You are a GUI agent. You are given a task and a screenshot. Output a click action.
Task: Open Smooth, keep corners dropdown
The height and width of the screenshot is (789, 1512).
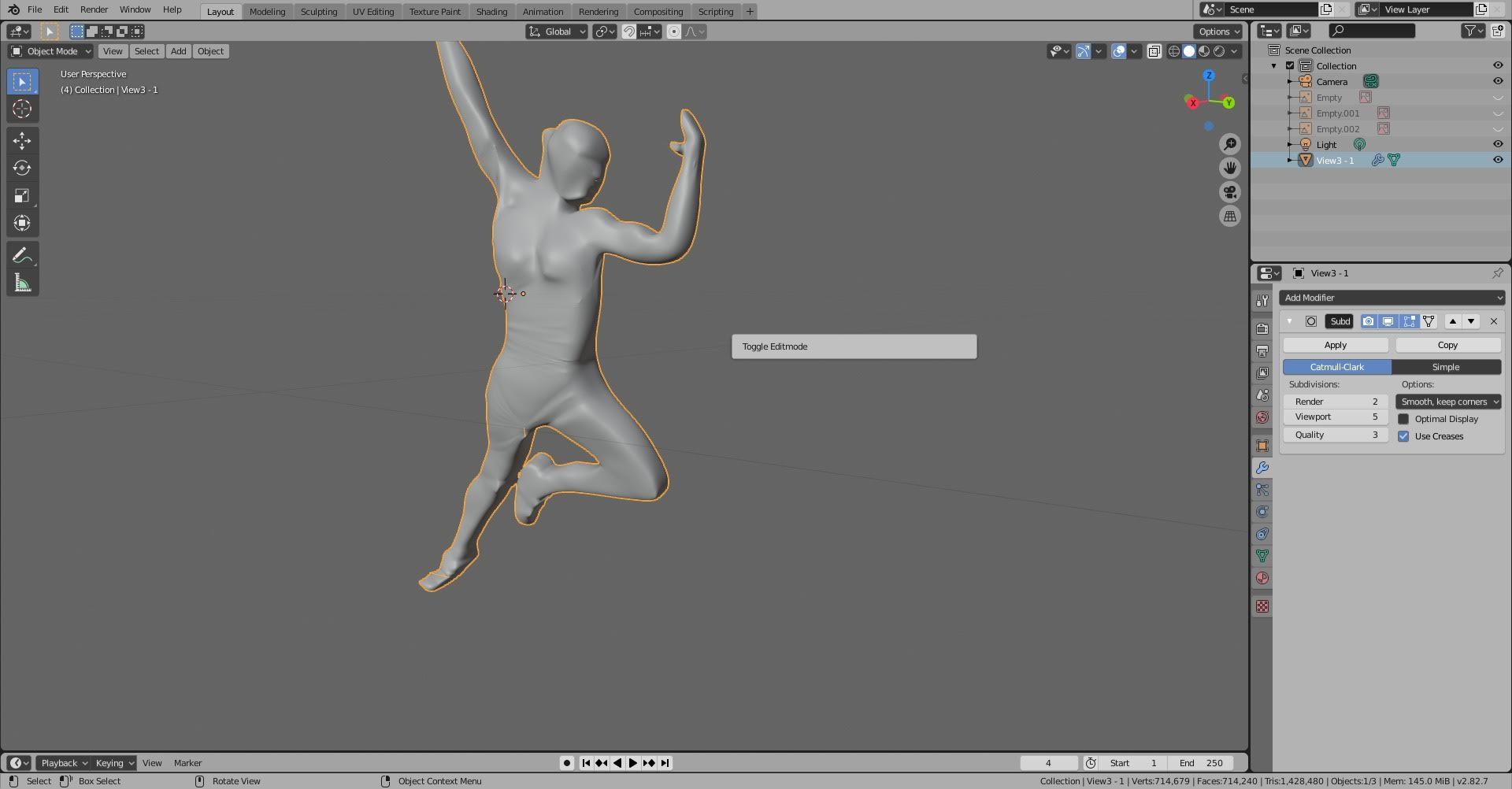click(x=1448, y=402)
